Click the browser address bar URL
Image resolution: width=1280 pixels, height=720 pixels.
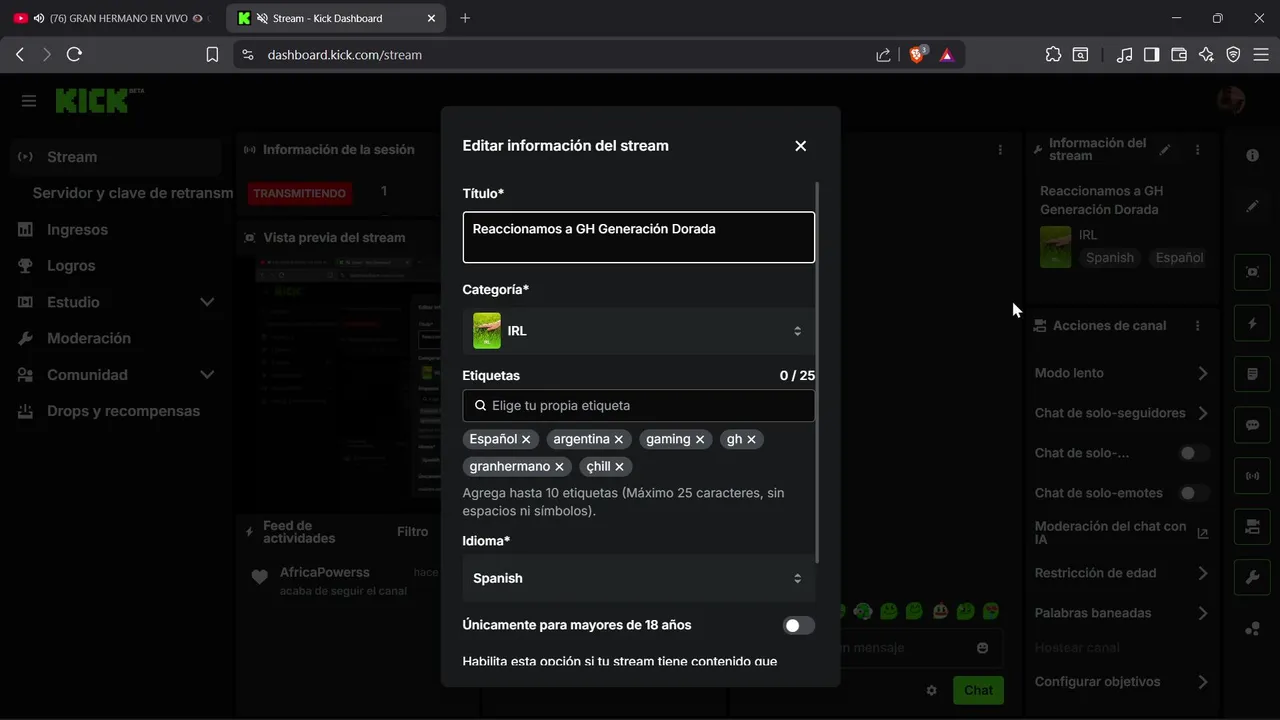pos(344,55)
